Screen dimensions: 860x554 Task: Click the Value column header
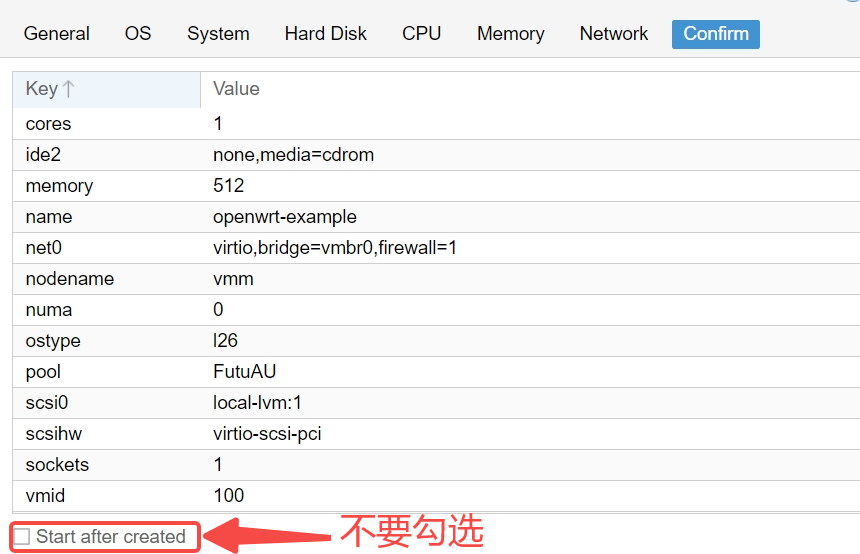tap(530, 89)
